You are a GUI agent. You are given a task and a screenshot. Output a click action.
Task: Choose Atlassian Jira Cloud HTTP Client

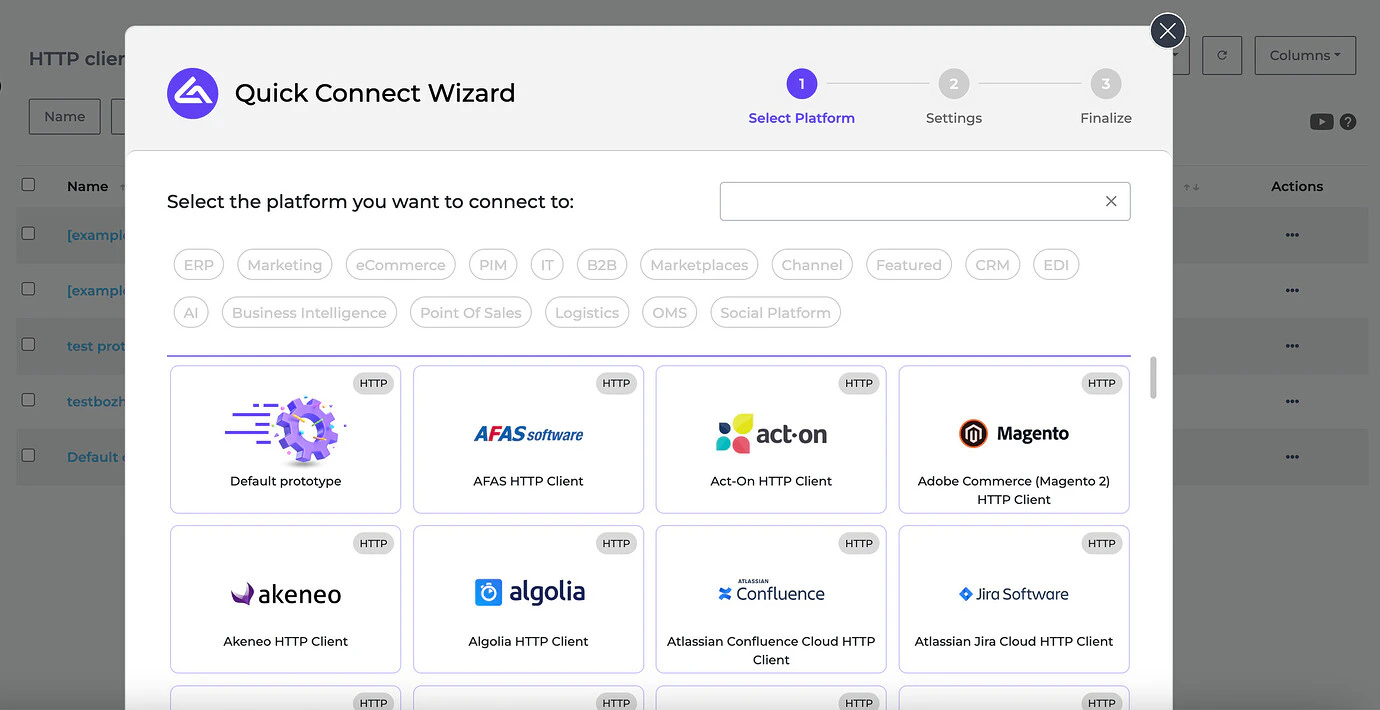tap(1014, 599)
